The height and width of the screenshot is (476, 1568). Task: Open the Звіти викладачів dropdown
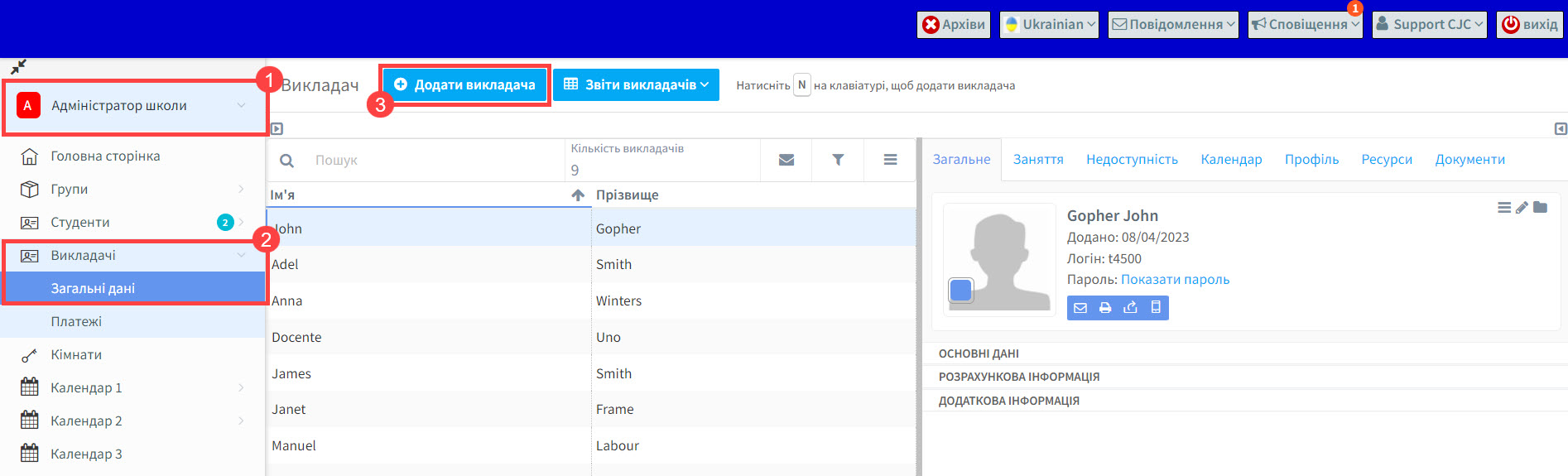point(636,84)
